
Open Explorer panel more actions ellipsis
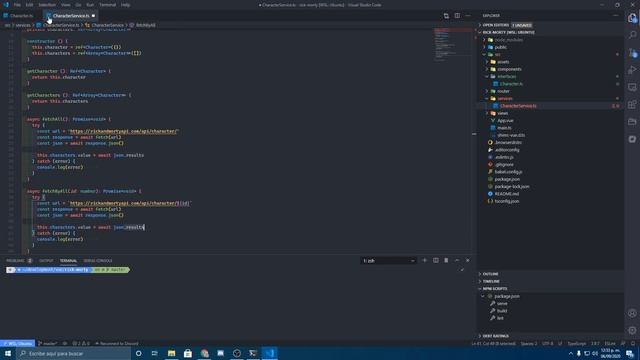(x=616, y=16)
